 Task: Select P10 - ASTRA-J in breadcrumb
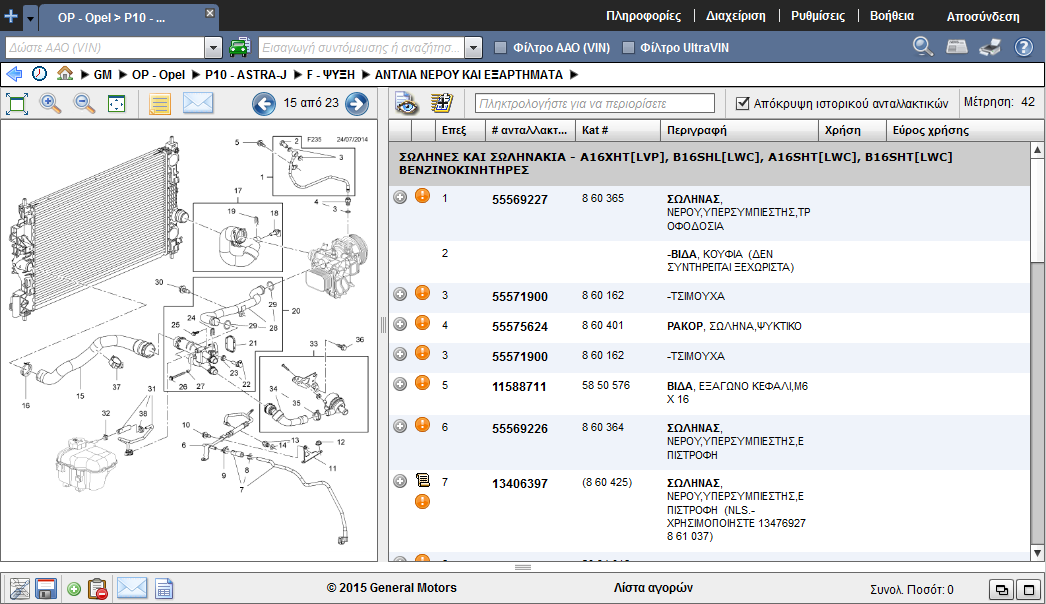coord(245,75)
